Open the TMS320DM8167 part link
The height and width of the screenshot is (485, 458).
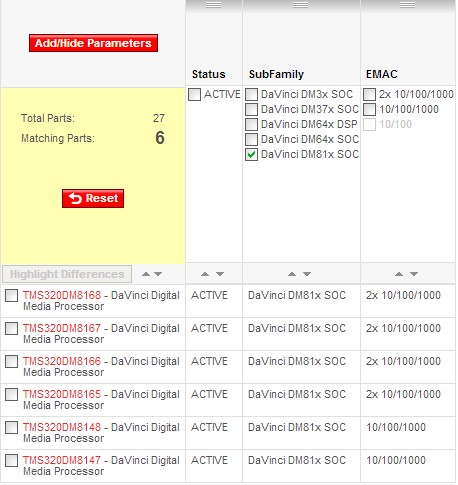coord(62,328)
